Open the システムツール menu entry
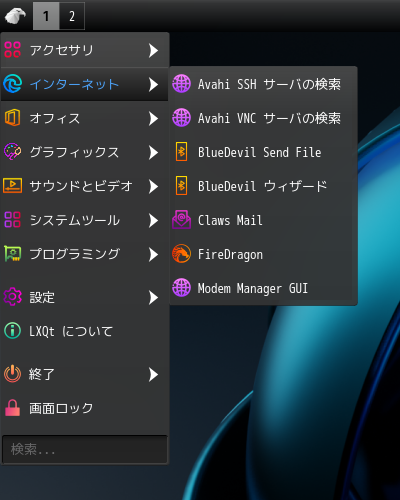The width and height of the screenshot is (400, 500). tap(85, 220)
